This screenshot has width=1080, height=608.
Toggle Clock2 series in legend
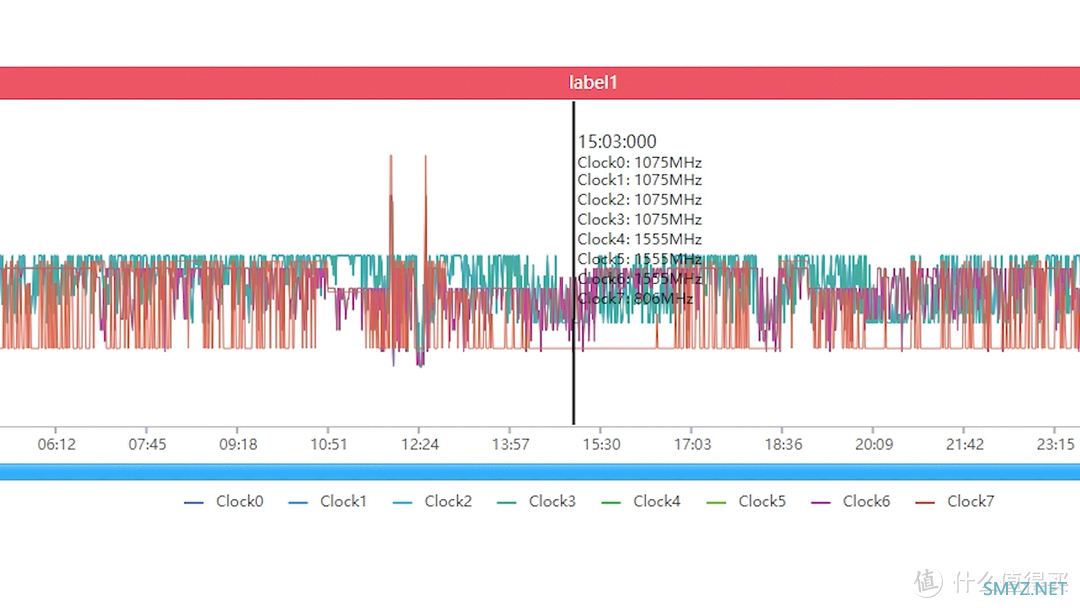click(433, 501)
